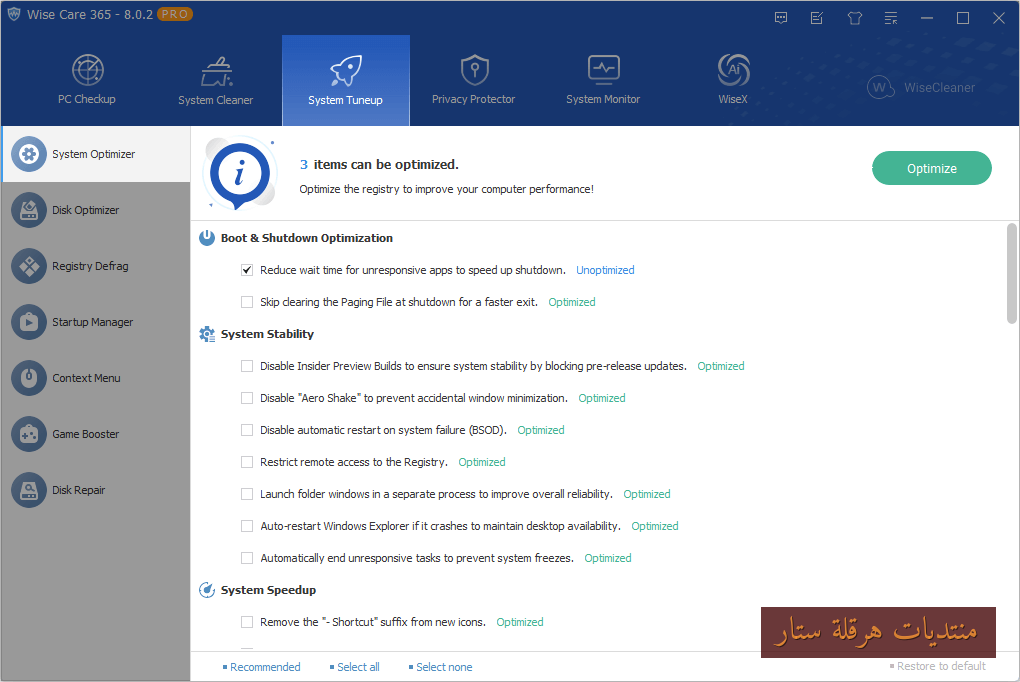1020x682 pixels.
Task: Click the WiseCleaner logo
Action: (x=920, y=87)
